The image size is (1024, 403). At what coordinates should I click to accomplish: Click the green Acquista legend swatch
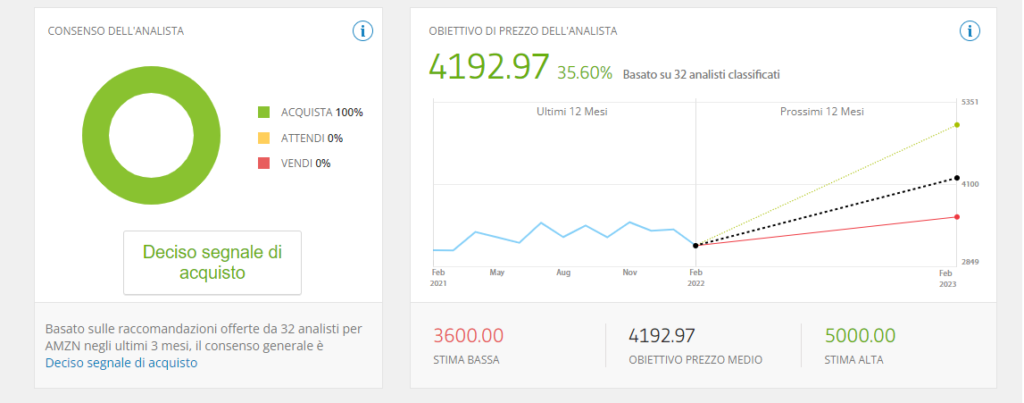coord(264,112)
